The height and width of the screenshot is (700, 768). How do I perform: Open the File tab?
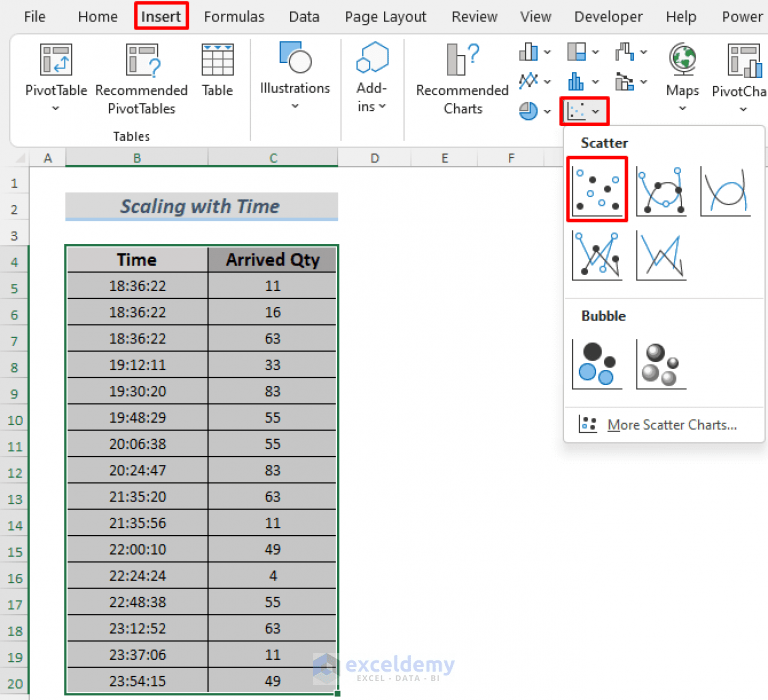click(x=35, y=17)
